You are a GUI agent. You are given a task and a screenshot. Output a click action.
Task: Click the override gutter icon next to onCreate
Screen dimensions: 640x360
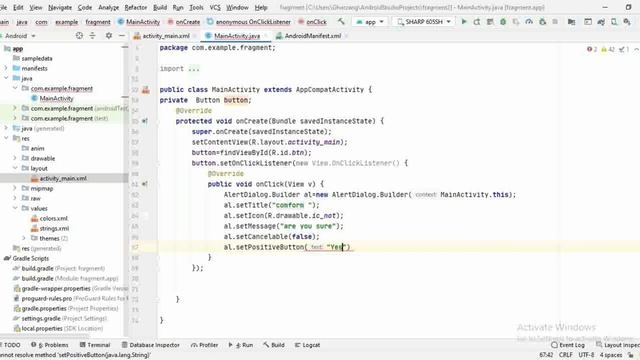point(144,121)
